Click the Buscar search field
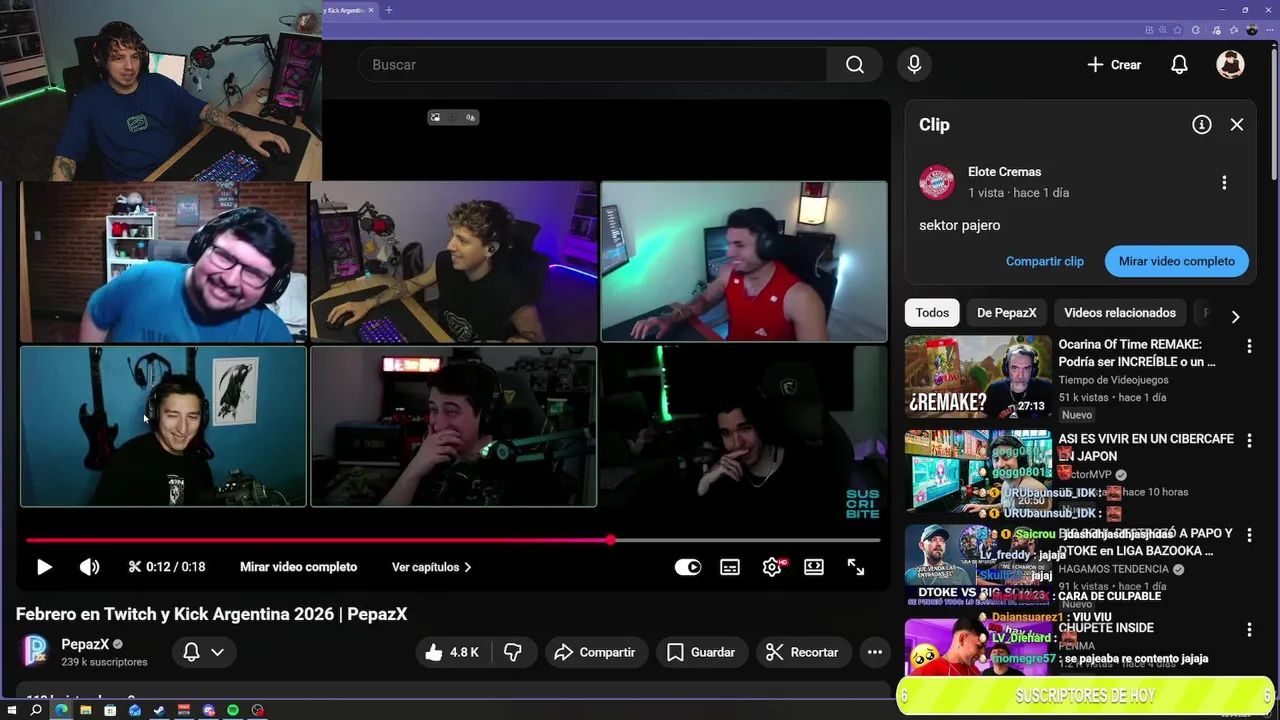Image resolution: width=1280 pixels, height=720 pixels. (x=592, y=65)
